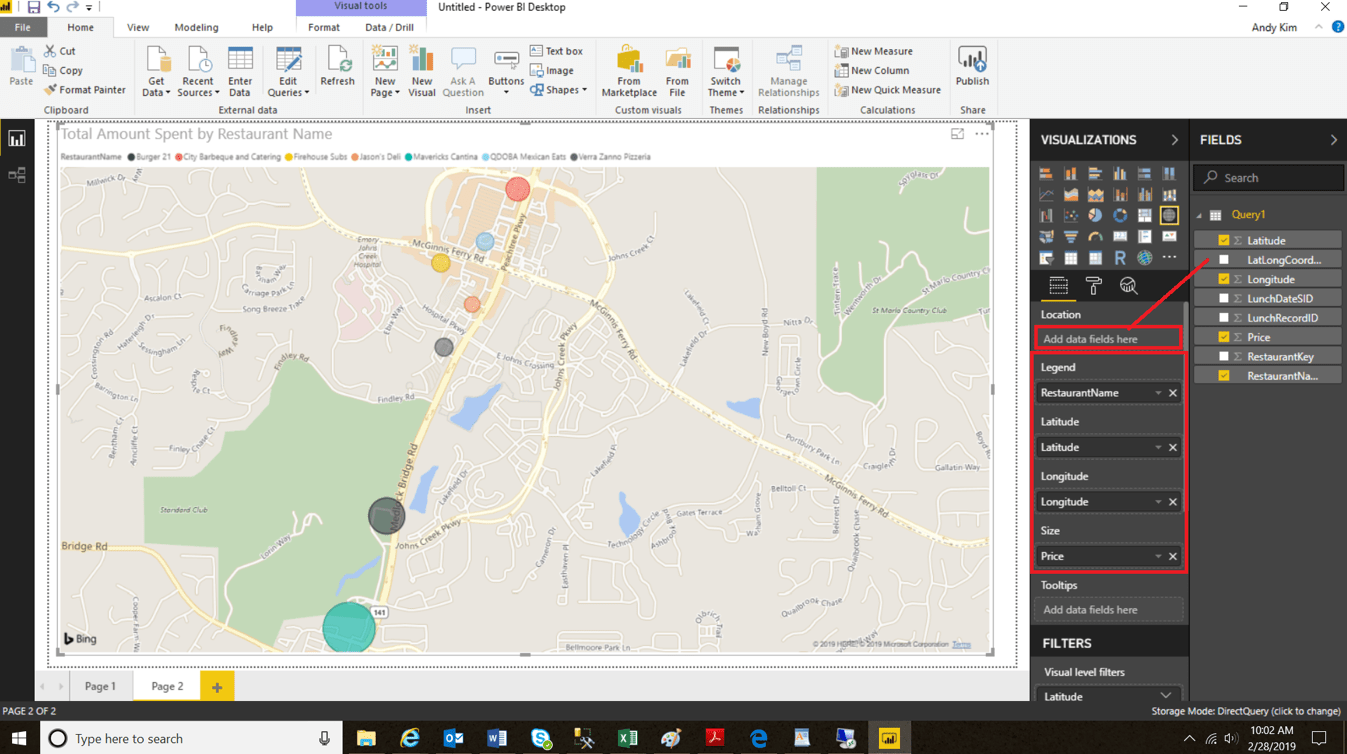
Task: Collapse the Visualizations pane
Action: click(1174, 140)
